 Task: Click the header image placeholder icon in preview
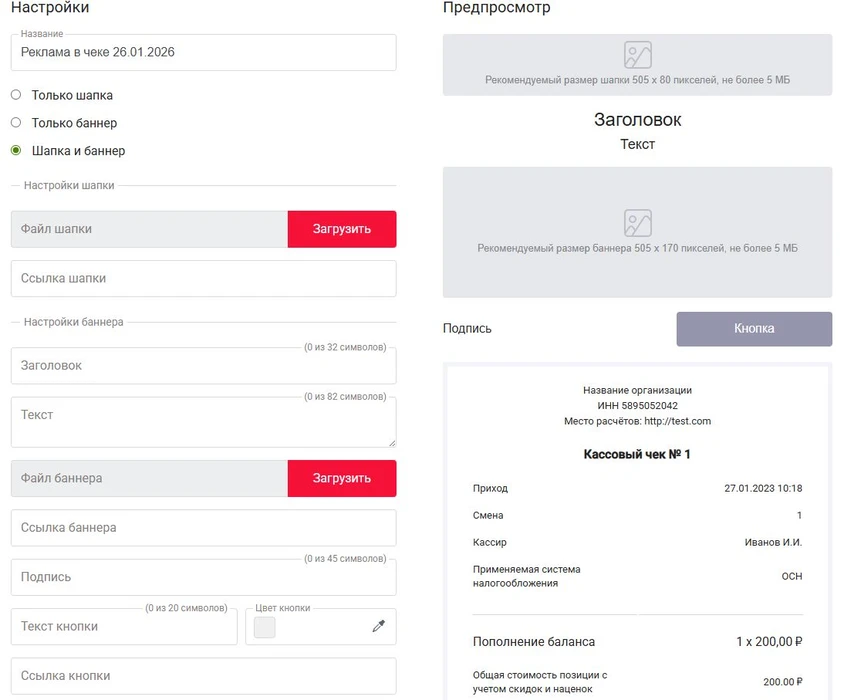point(637,55)
